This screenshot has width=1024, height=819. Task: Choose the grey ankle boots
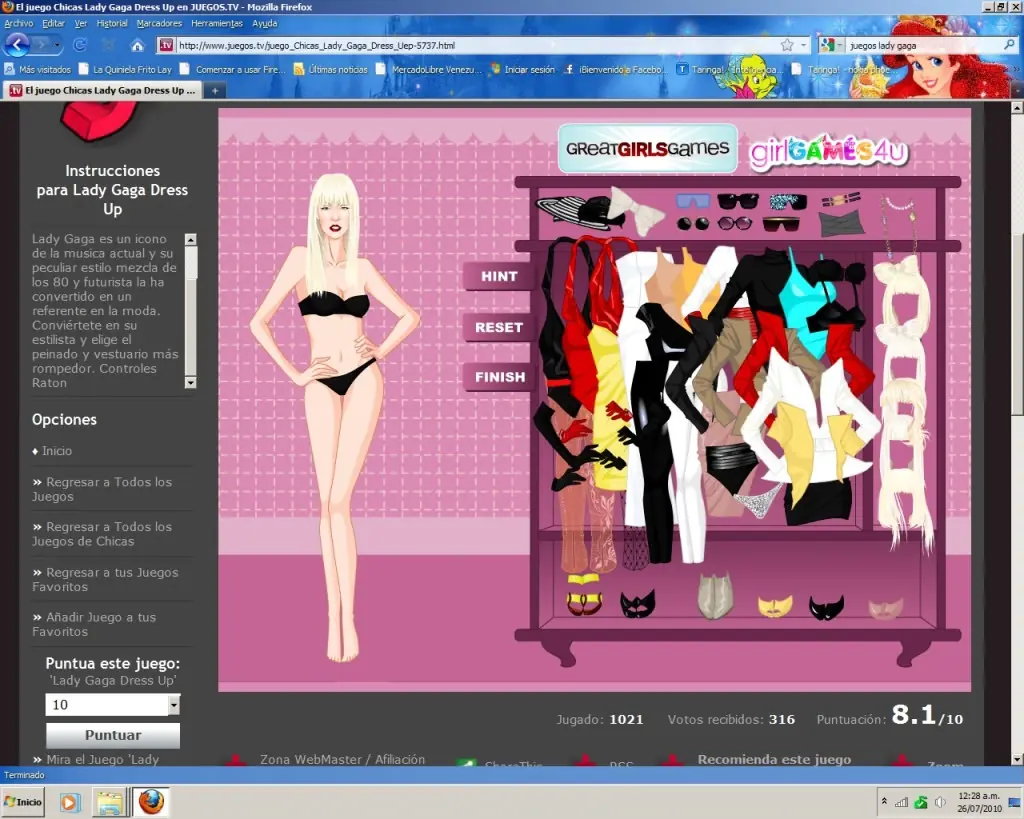[x=714, y=596]
